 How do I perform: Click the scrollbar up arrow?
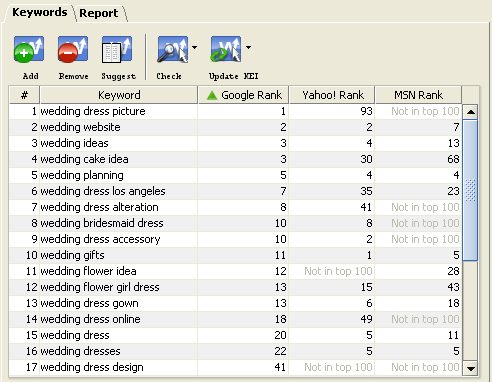(471, 112)
